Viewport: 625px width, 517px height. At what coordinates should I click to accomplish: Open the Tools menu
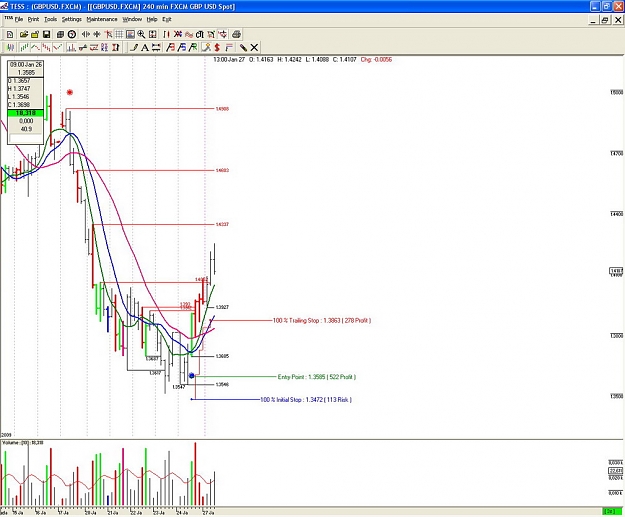point(50,19)
